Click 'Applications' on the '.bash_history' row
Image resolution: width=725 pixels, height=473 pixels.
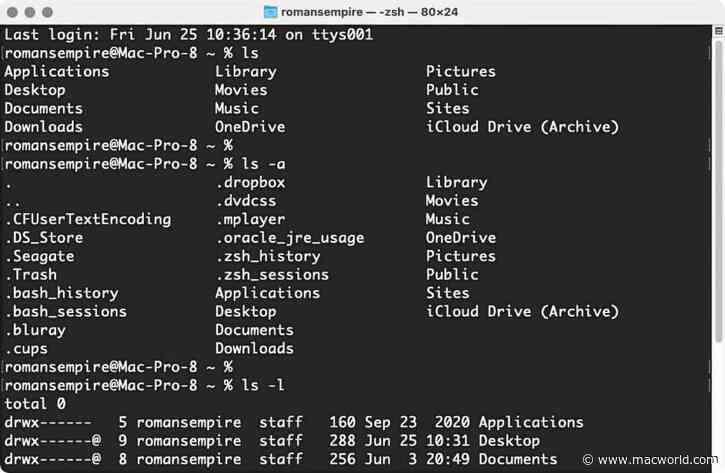click(268, 293)
